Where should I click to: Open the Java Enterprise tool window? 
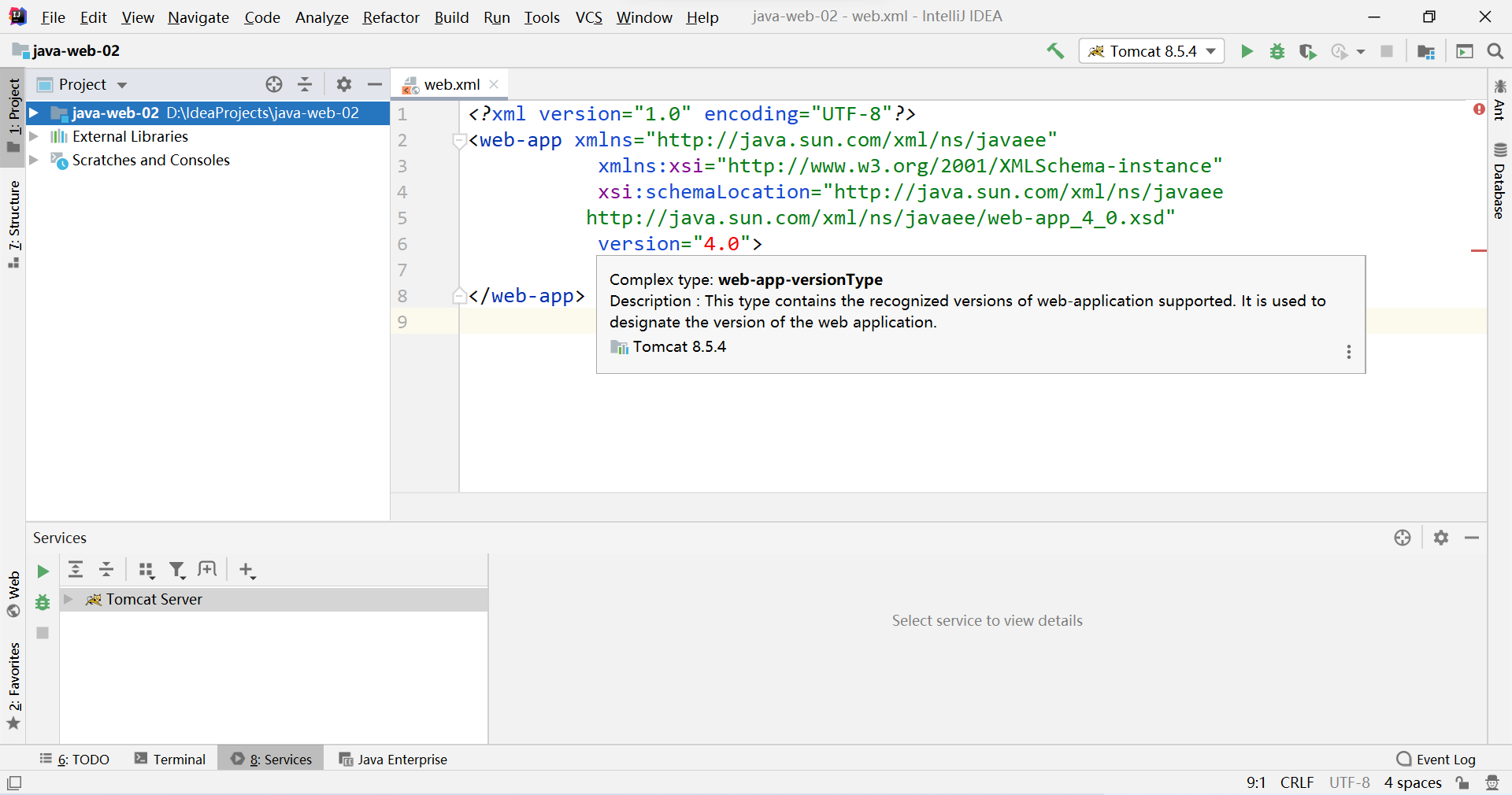click(393, 759)
